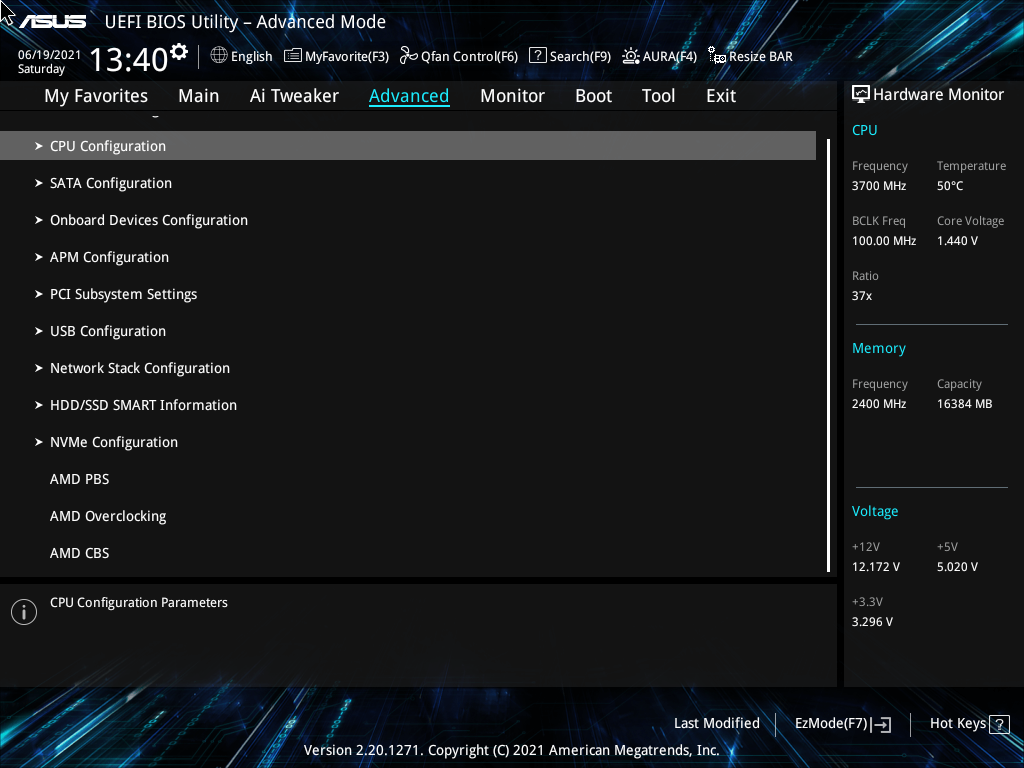Expand CPU Configuration arrow
Image resolution: width=1024 pixels, height=768 pixels.
39,146
